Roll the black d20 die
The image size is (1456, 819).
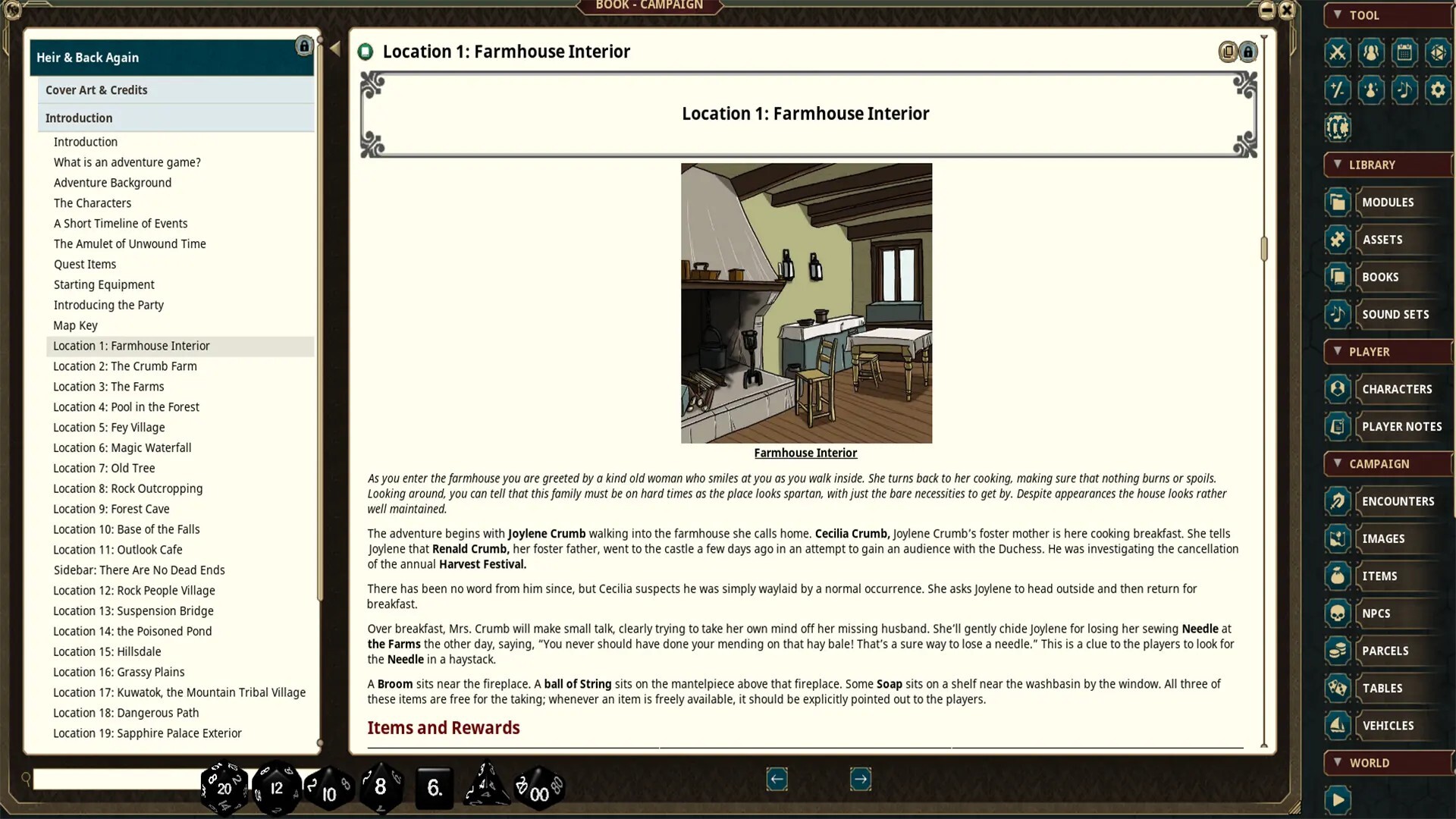(223, 788)
